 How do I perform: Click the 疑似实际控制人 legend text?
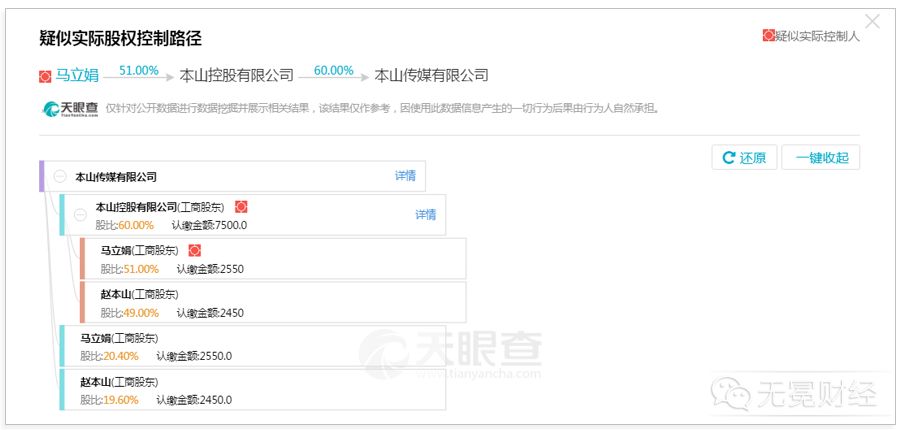click(818, 36)
